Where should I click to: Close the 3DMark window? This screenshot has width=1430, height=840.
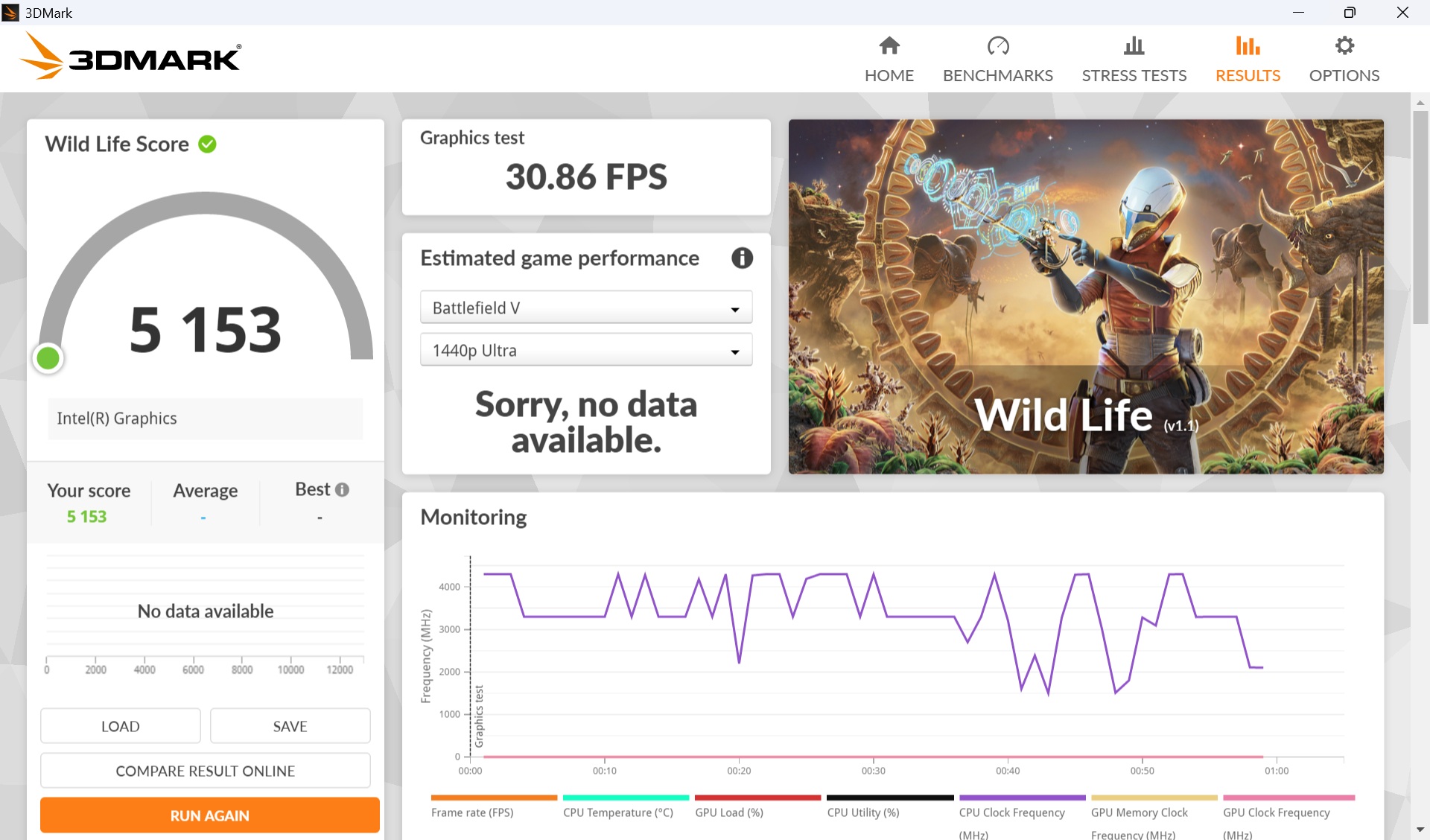pos(1402,13)
